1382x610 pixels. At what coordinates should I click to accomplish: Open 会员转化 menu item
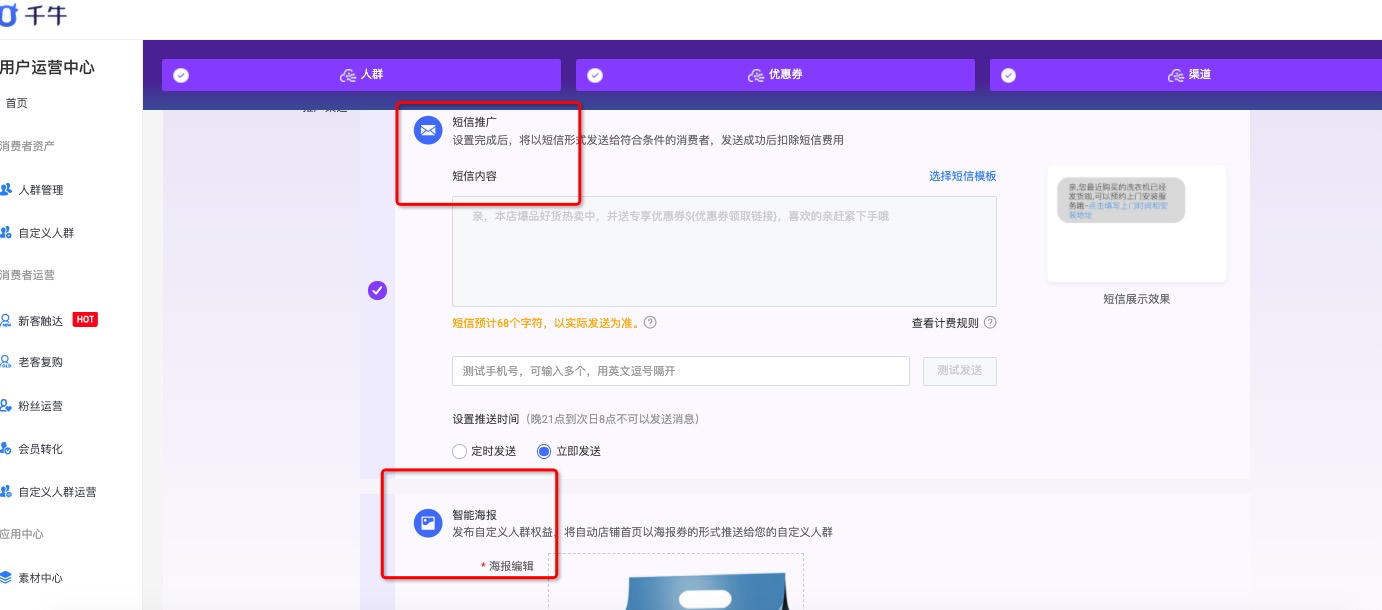click(41, 449)
